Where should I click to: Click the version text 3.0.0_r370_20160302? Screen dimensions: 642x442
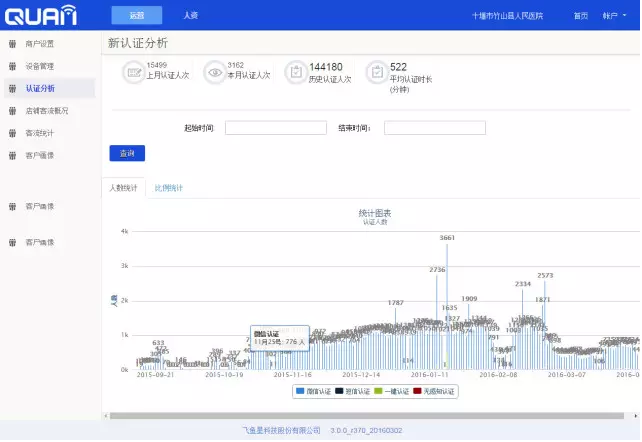[x=366, y=431]
